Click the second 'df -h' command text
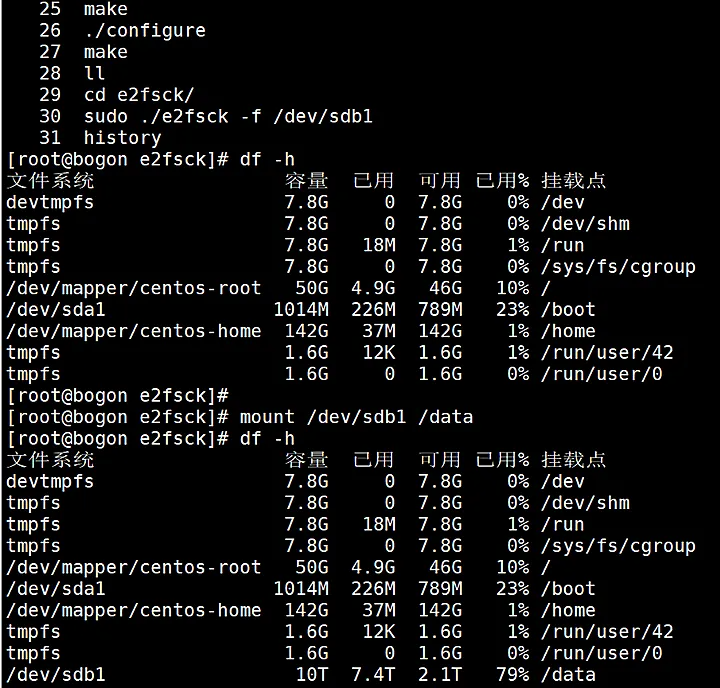This screenshot has width=720, height=688. pos(267,438)
